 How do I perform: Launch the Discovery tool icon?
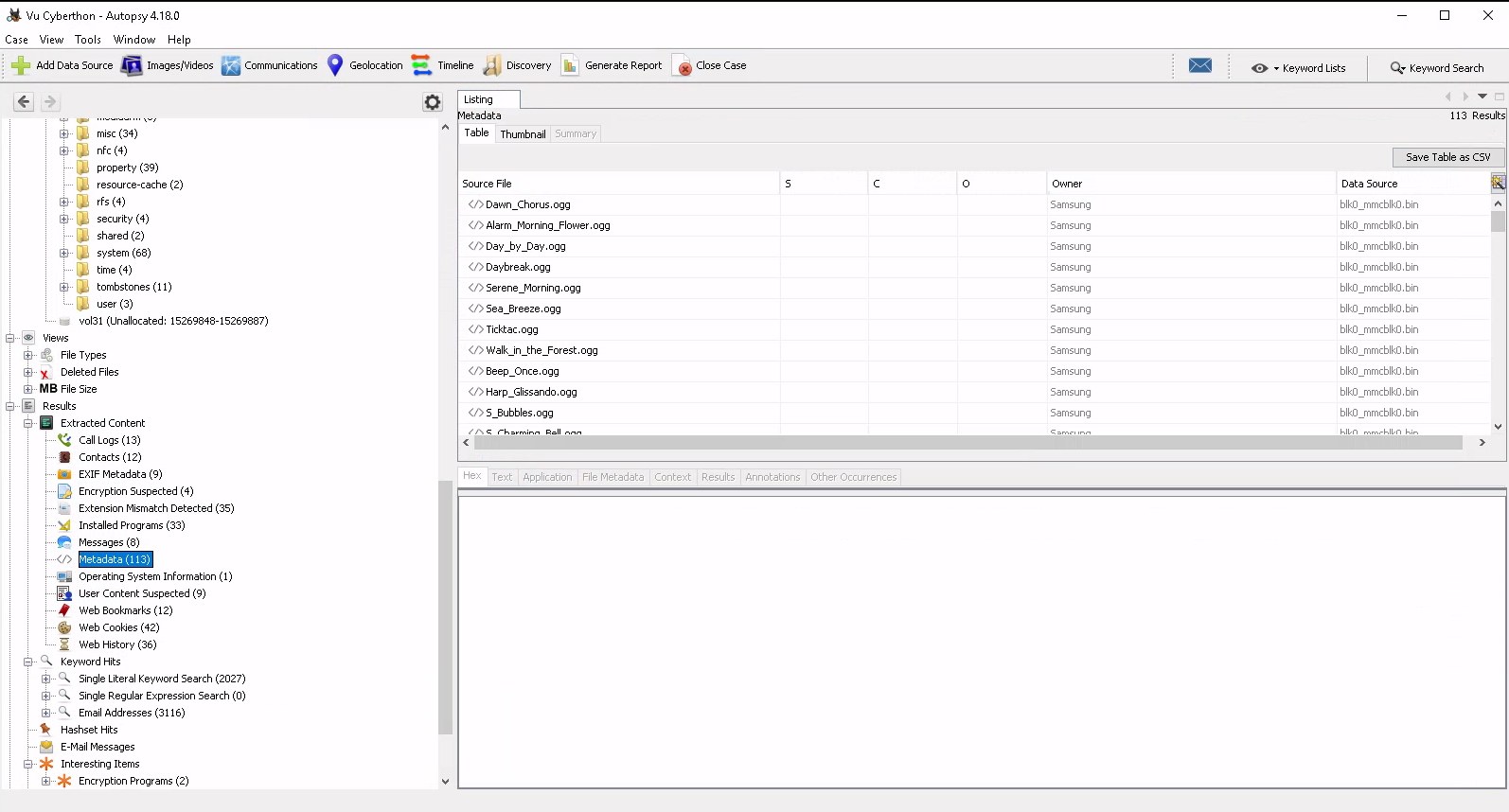(492, 65)
